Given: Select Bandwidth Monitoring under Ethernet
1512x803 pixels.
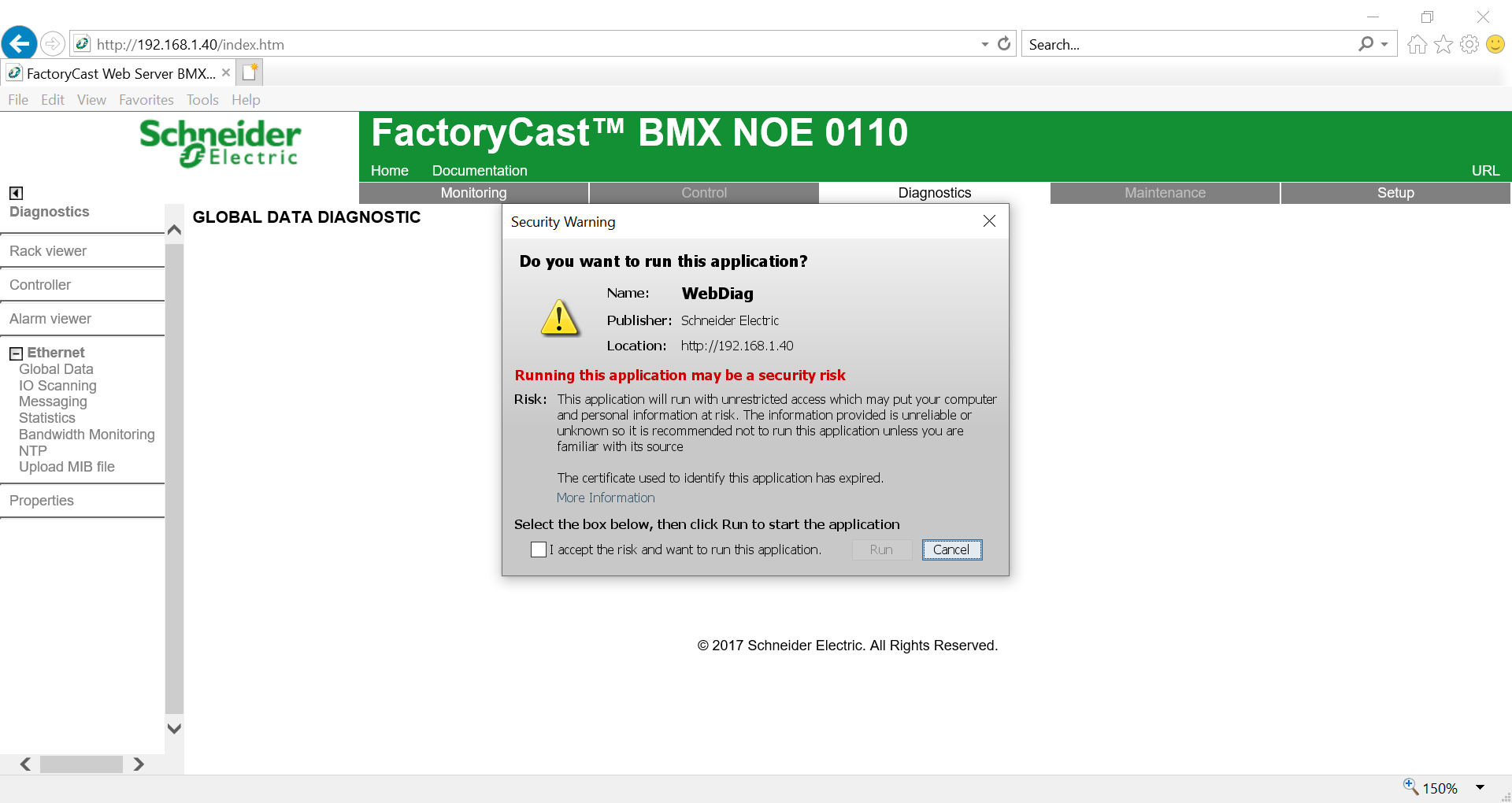Looking at the screenshot, I should point(87,435).
